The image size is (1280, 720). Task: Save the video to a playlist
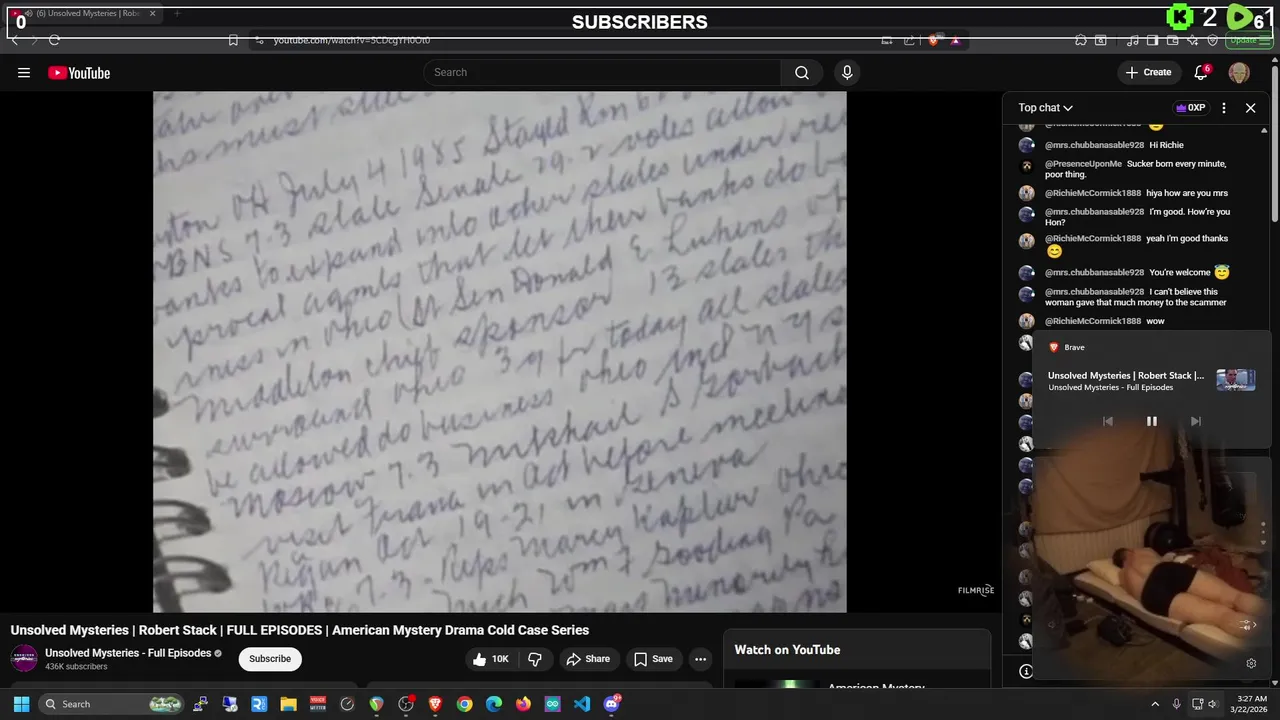pyautogui.click(x=653, y=659)
